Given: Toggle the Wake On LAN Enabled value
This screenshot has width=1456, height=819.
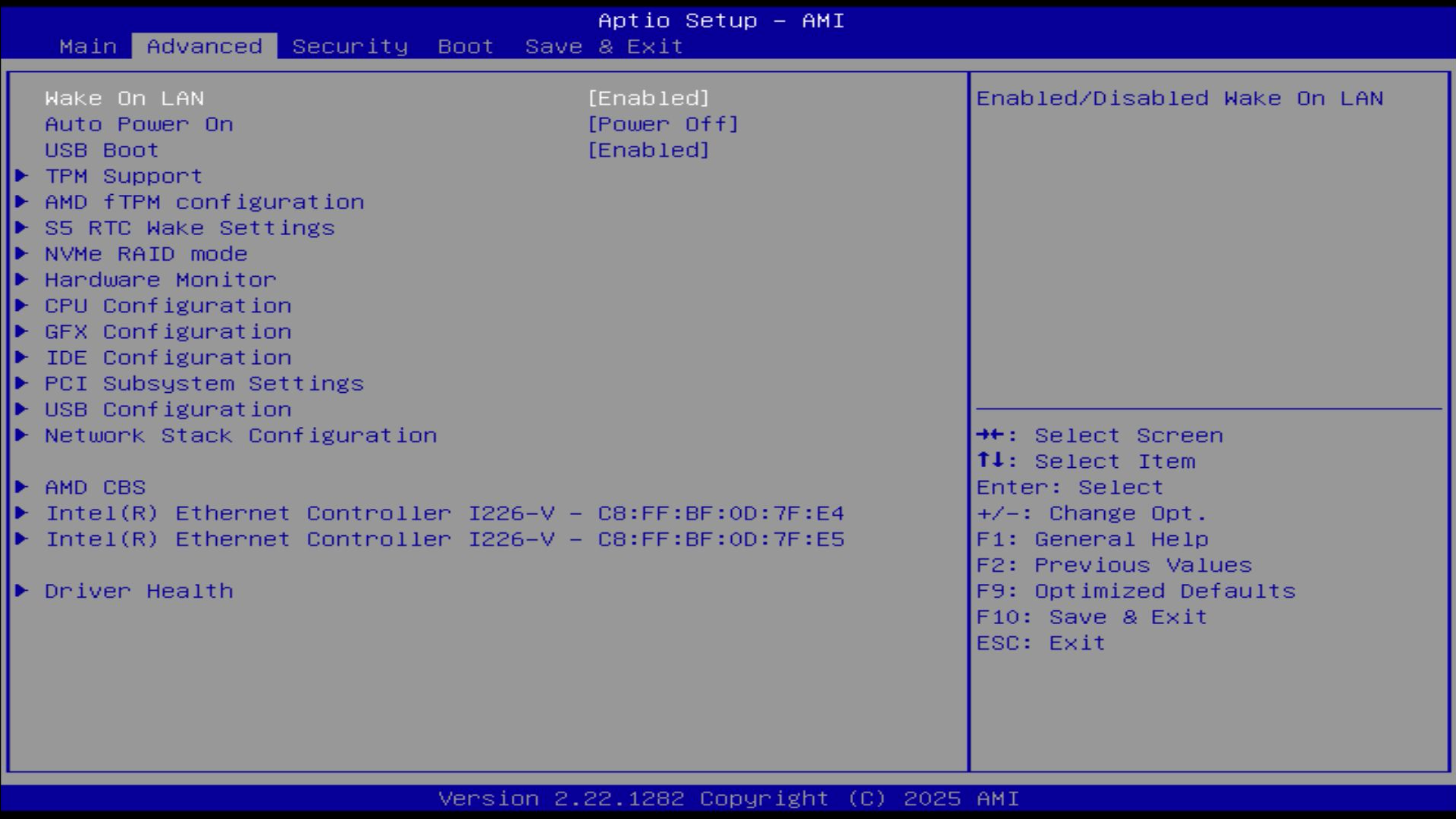Looking at the screenshot, I should 648,99.
